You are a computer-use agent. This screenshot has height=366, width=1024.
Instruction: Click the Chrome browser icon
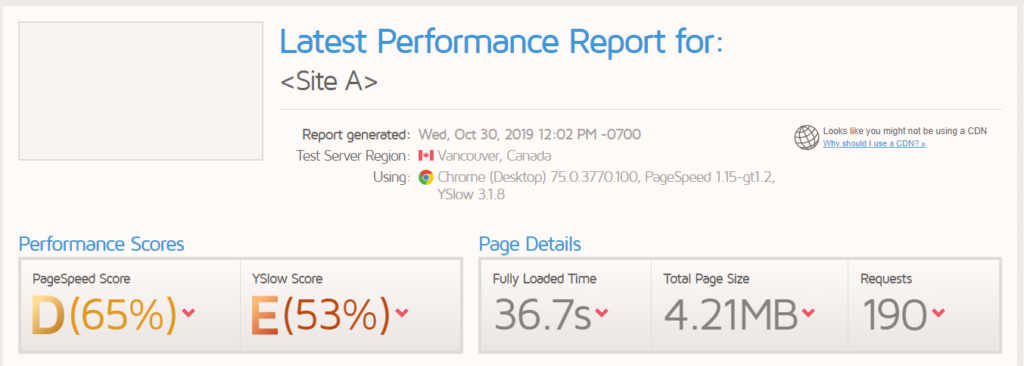(x=426, y=177)
